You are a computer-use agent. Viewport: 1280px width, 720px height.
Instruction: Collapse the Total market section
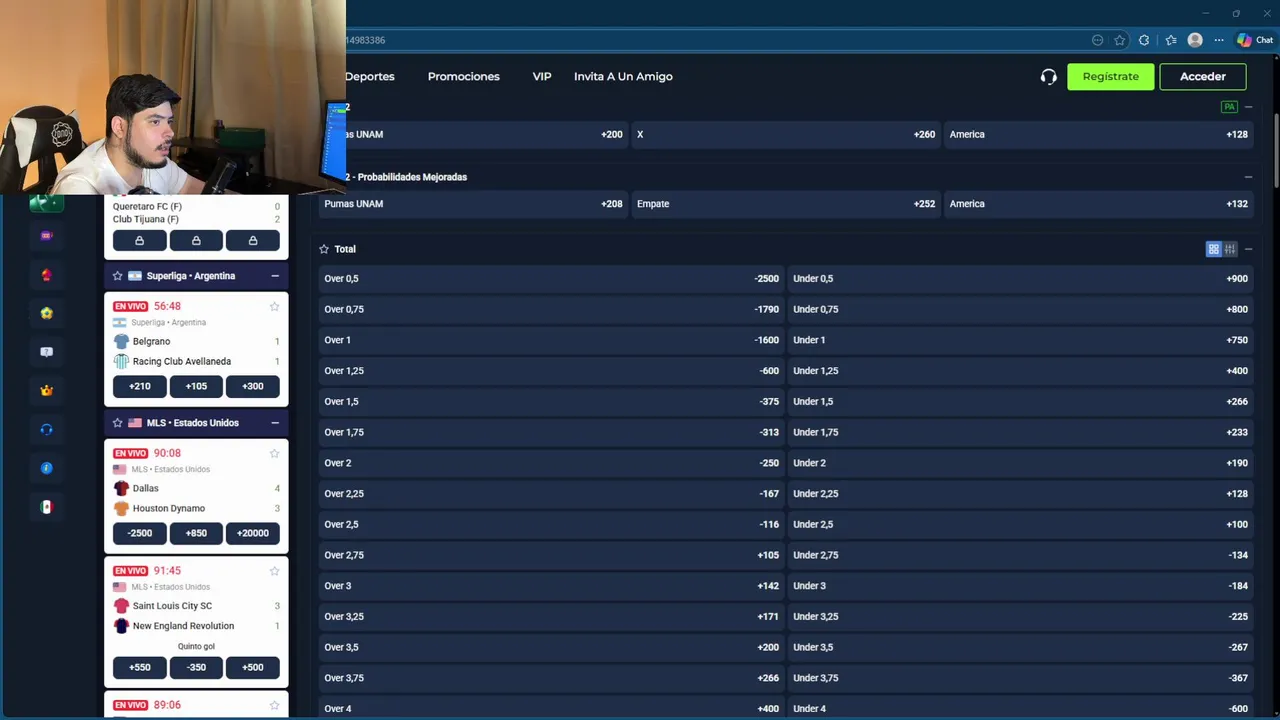1248,249
